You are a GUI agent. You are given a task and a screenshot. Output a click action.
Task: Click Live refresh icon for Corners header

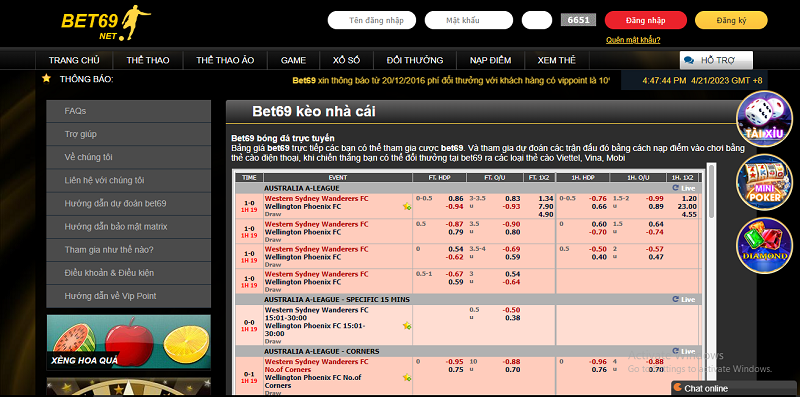coord(676,351)
